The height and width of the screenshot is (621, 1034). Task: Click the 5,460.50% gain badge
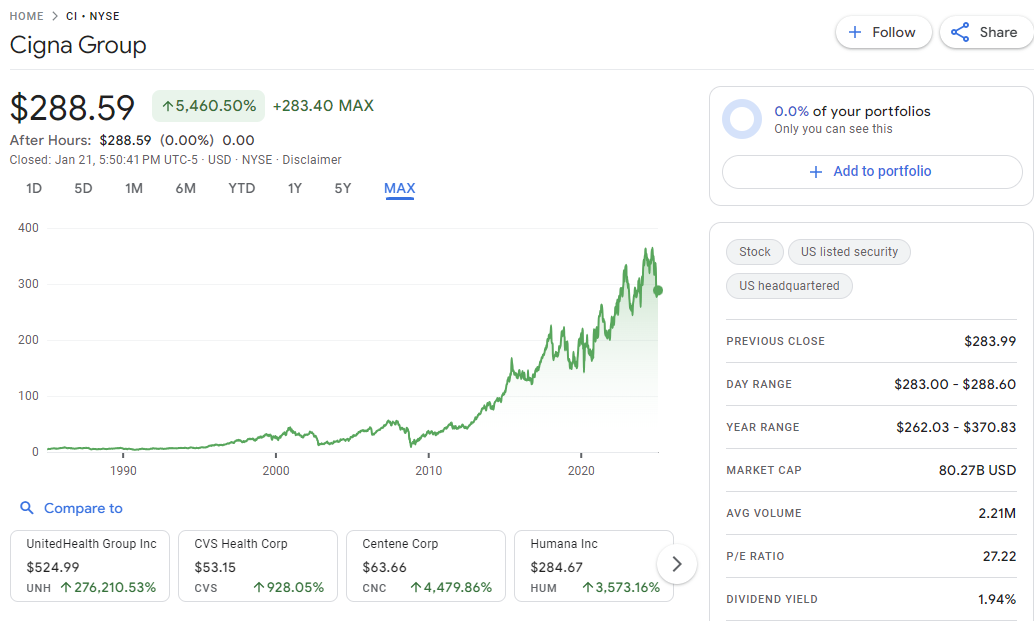[208, 106]
